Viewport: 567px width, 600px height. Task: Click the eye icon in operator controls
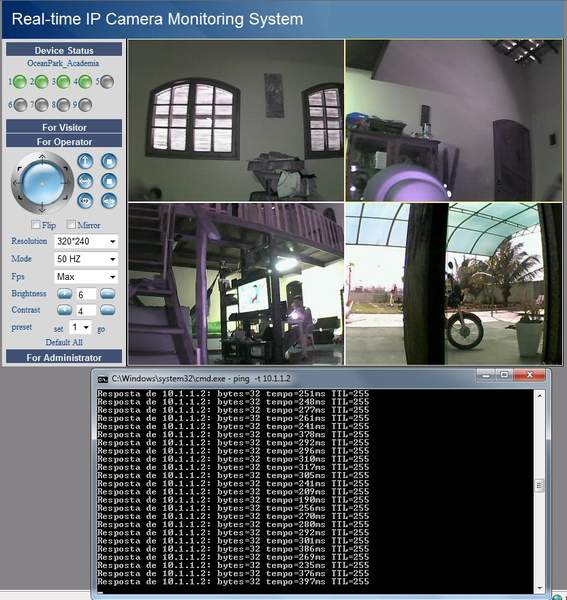point(85,201)
